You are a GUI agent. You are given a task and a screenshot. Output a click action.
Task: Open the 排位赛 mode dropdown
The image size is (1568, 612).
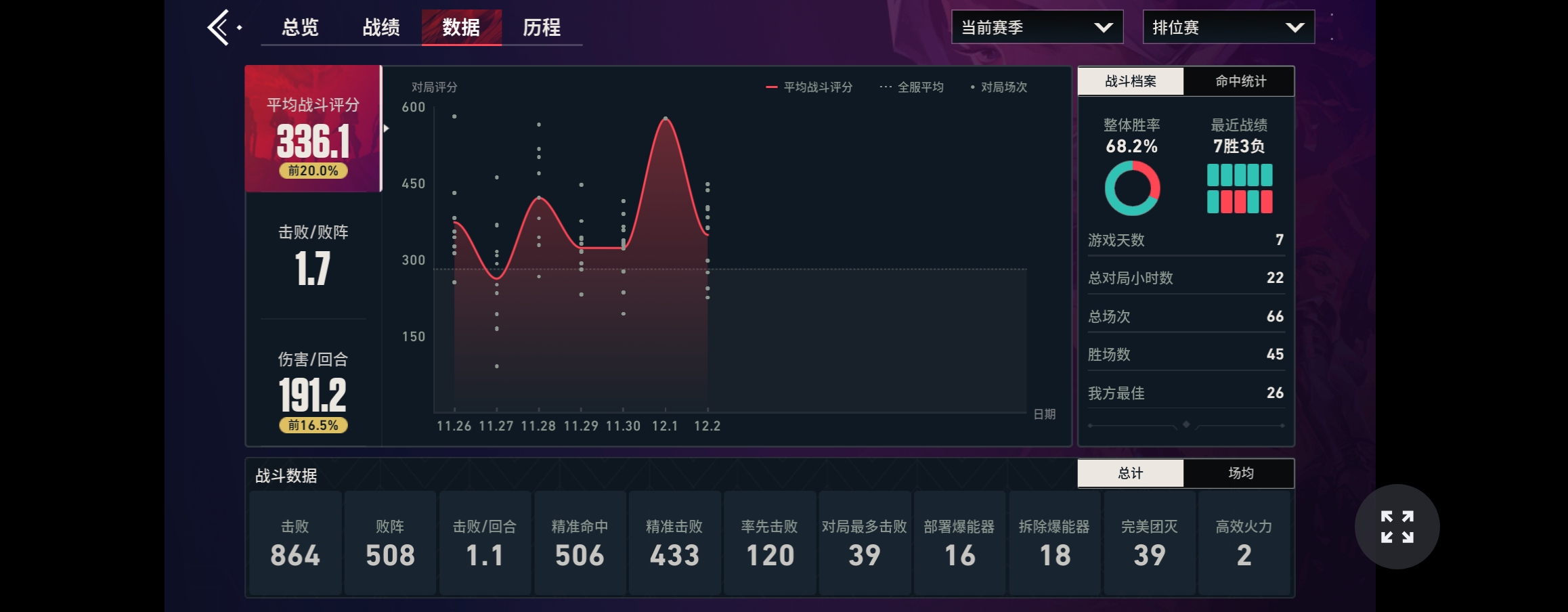tap(1228, 28)
